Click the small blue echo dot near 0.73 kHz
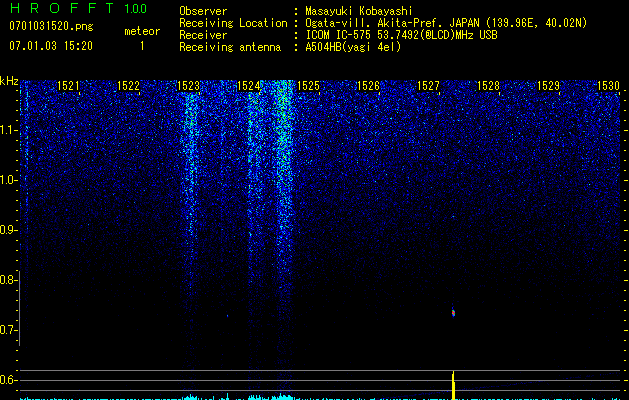This screenshot has height=400, width=629. click(227, 316)
